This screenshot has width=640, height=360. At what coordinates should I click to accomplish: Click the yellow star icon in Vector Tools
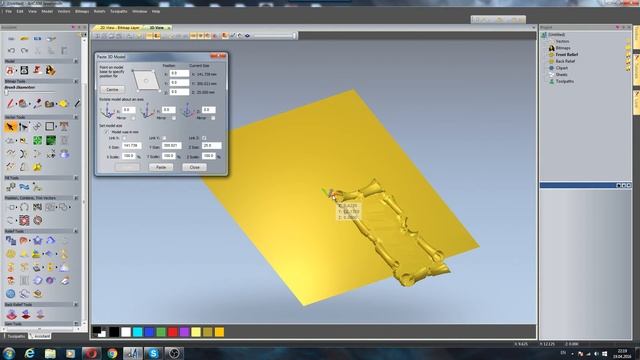coord(37,167)
